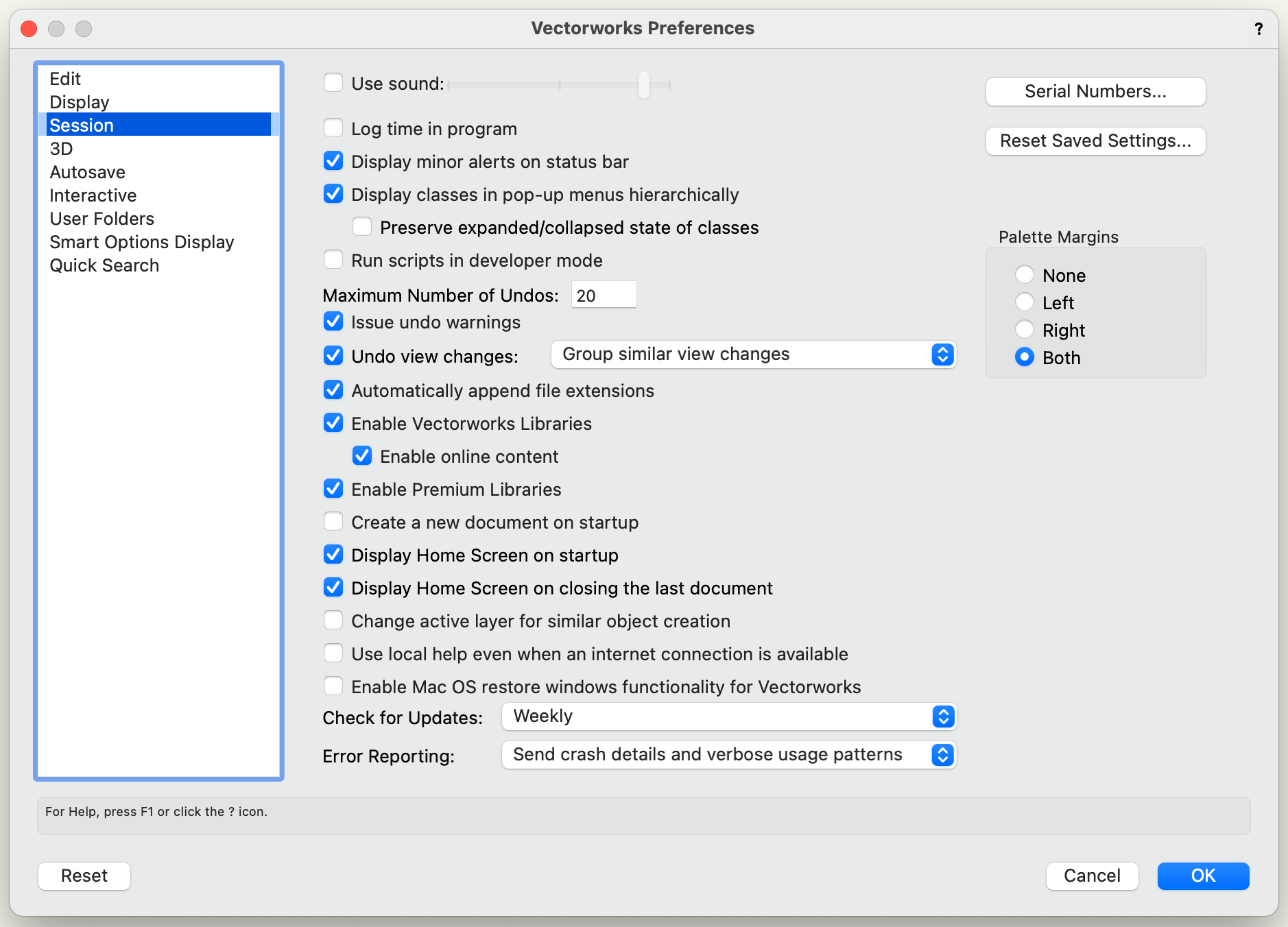Select the Session category in the list
This screenshot has height=927, width=1288.
pyautogui.click(x=159, y=125)
